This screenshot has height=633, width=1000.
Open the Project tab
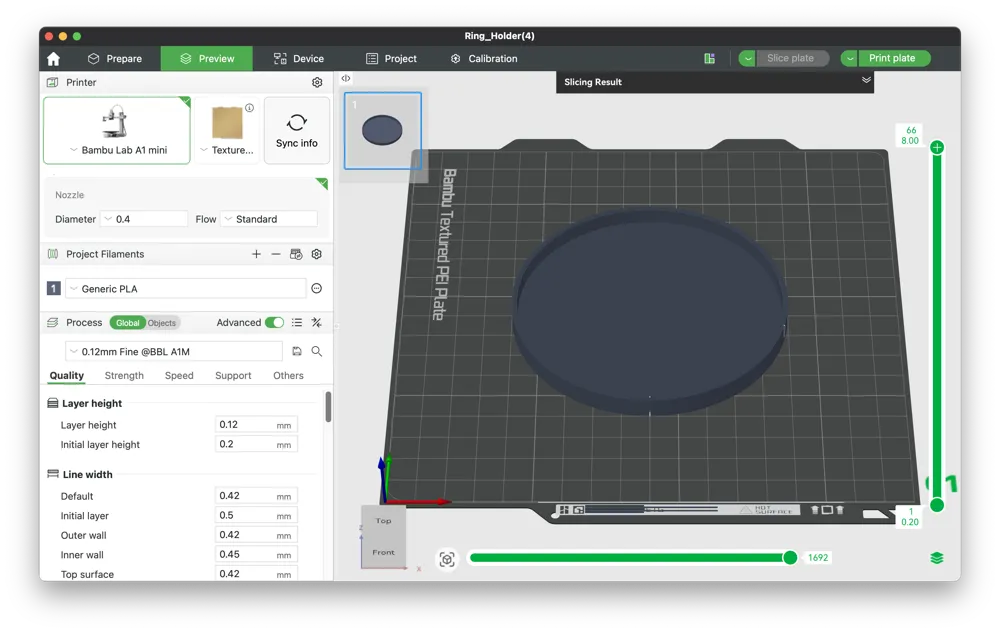click(391, 59)
